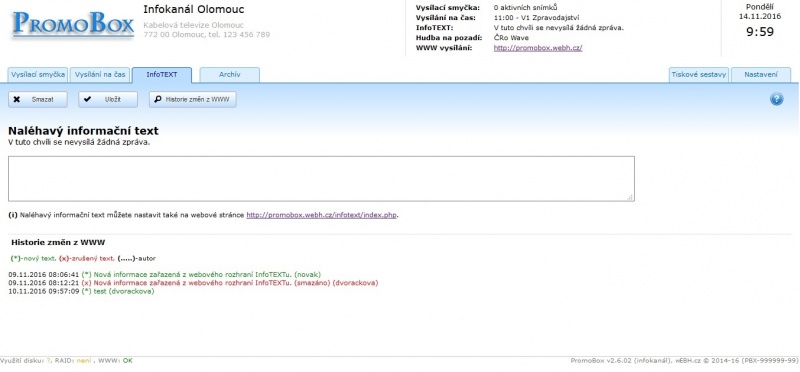This screenshot has width=800, height=372.
Task: Switch to the Vysílací smyčka tab
Action: [38, 75]
